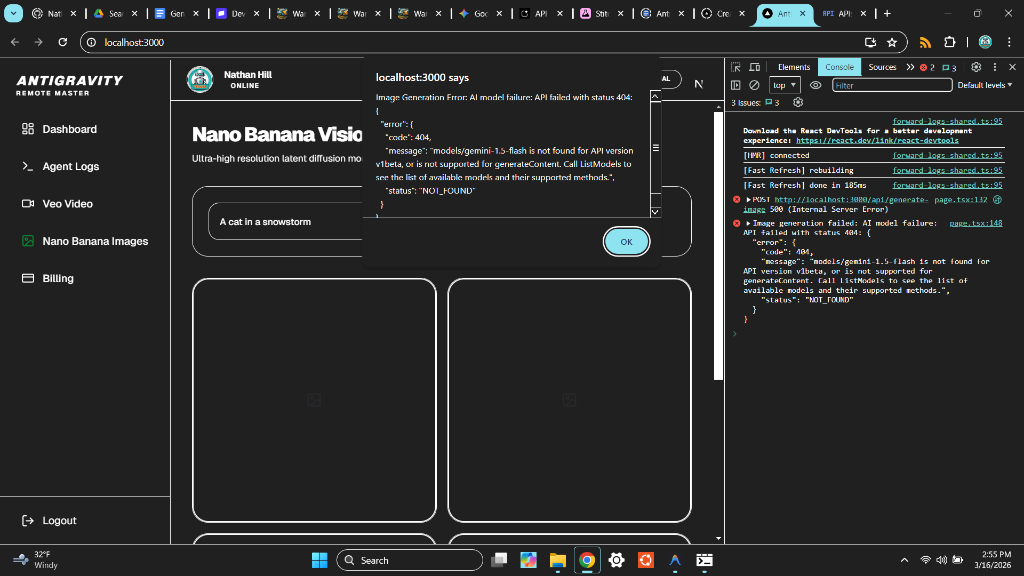Open the Default levels dropdown
The width and height of the screenshot is (1024, 576).
pyautogui.click(x=984, y=85)
